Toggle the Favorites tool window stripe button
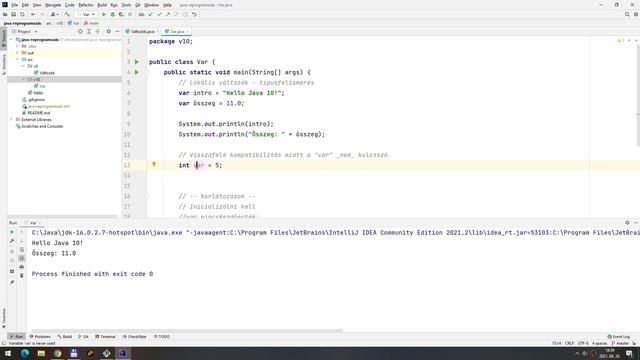Screen dimensions: 640x360 click(4, 318)
